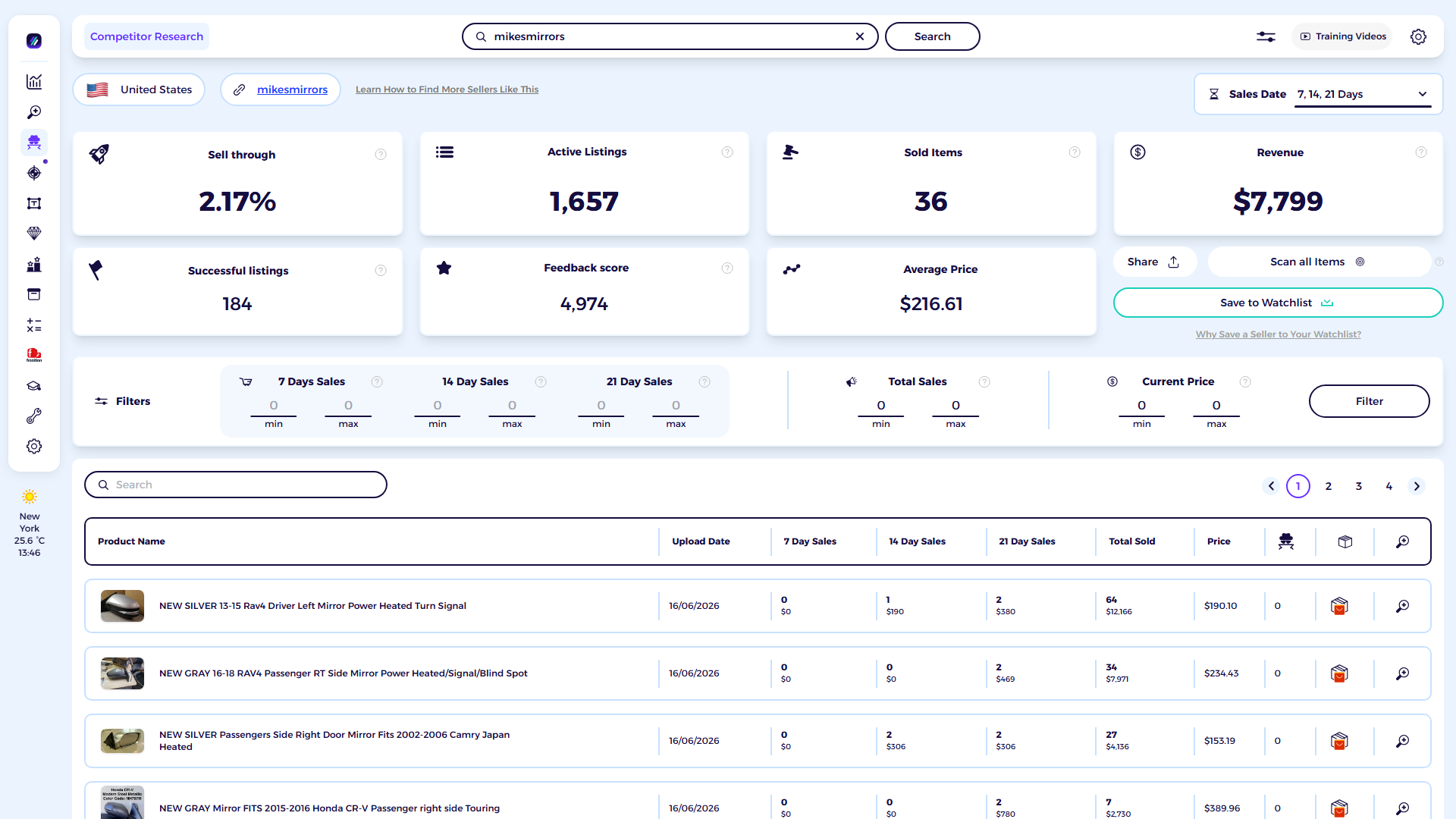Open the calculator sidebar icon

(x=34, y=325)
